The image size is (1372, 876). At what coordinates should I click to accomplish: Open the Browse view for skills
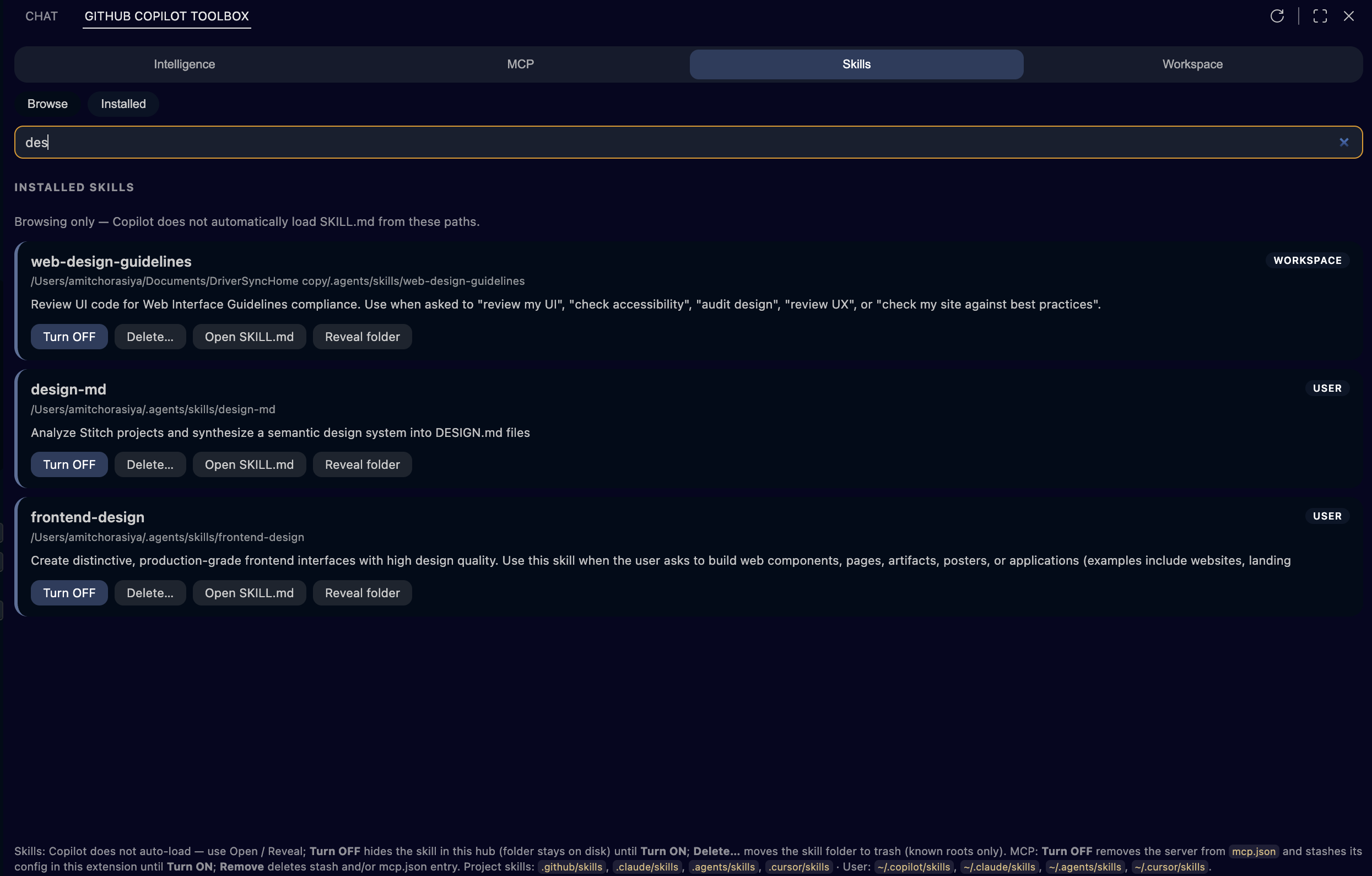pyautogui.click(x=47, y=104)
